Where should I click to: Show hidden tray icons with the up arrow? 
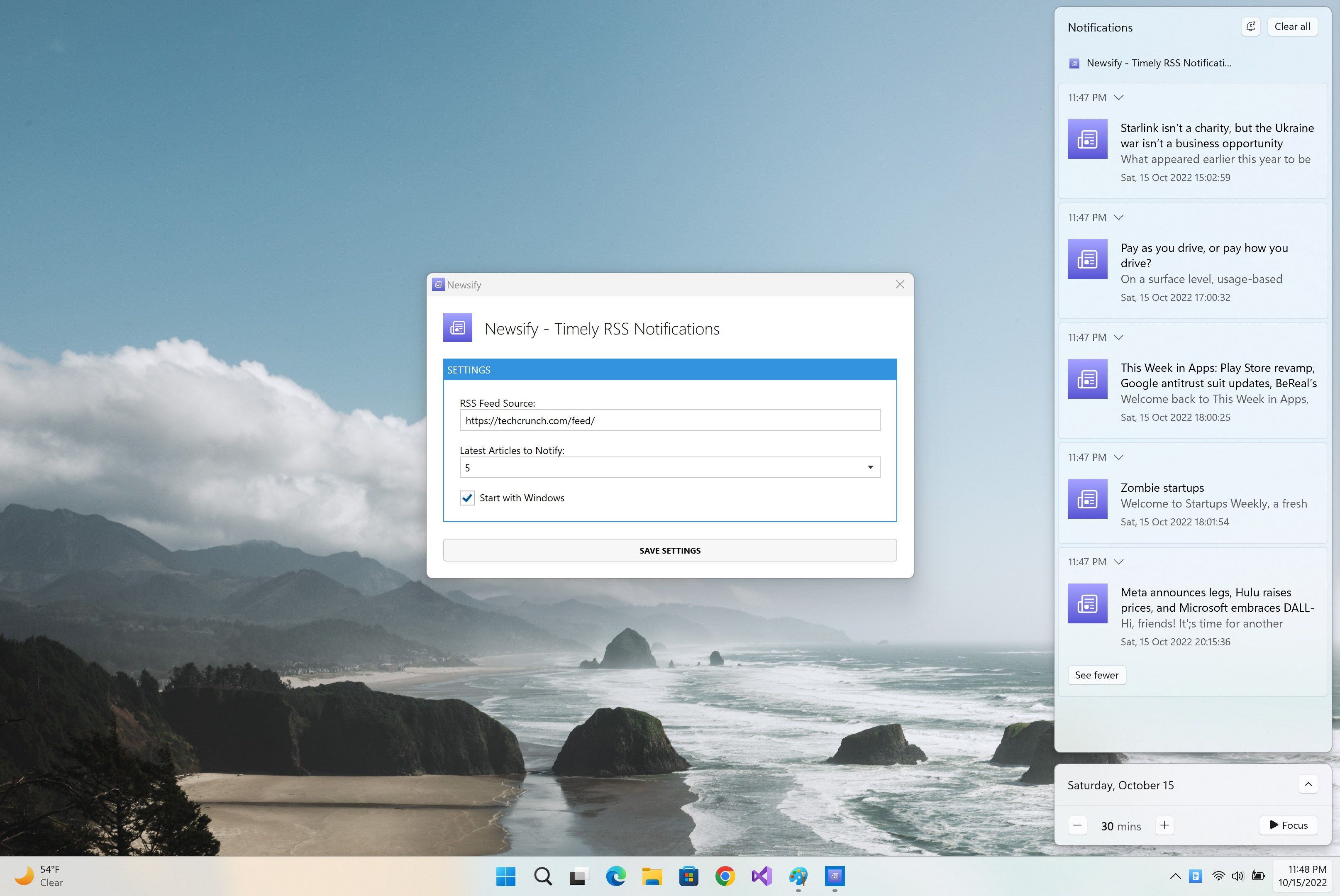point(1175,876)
